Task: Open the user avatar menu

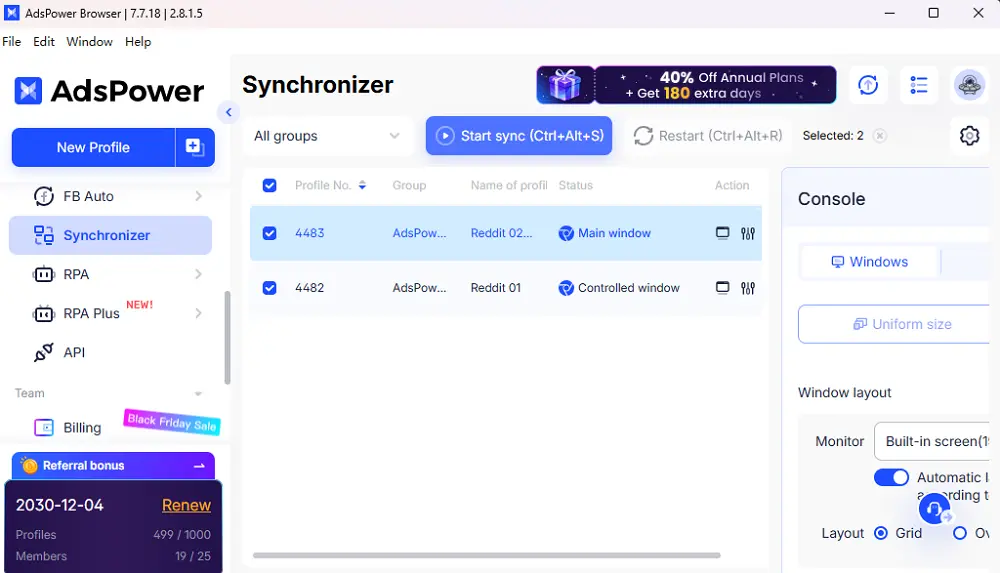Action: [969, 85]
